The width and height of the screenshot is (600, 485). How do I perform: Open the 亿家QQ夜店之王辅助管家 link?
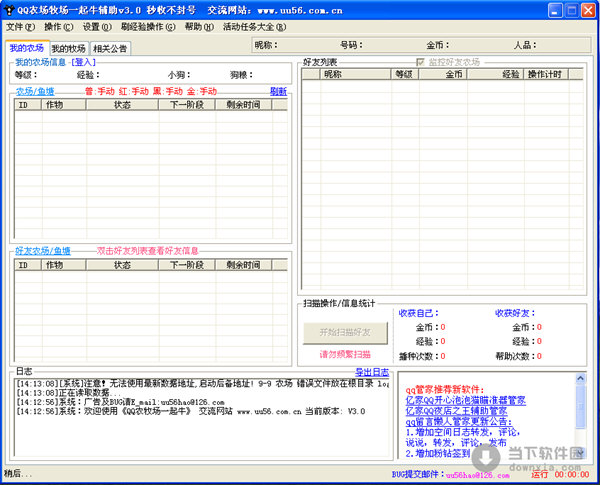(x=456, y=411)
